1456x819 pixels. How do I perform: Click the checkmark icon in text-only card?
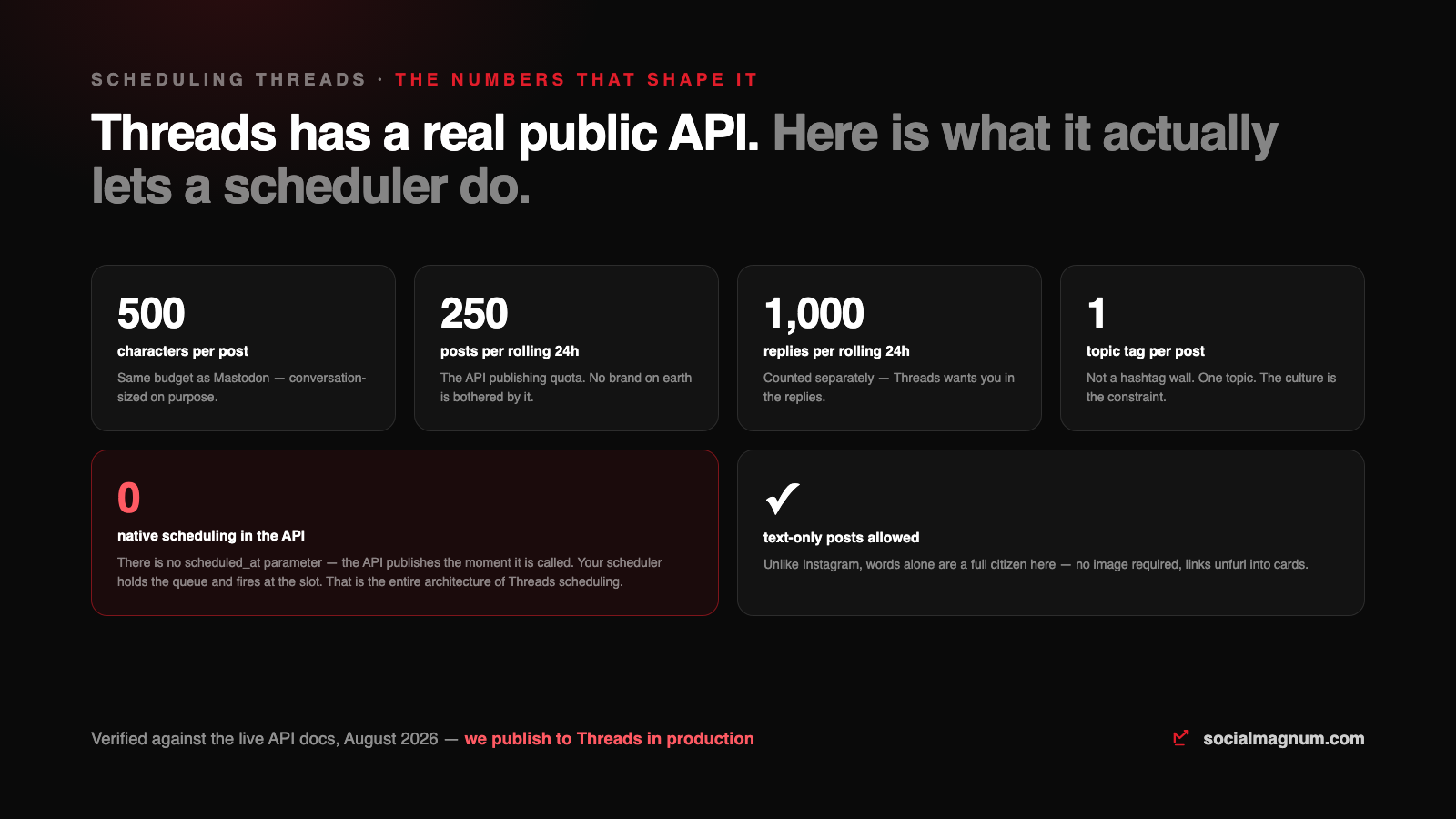click(x=782, y=498)
